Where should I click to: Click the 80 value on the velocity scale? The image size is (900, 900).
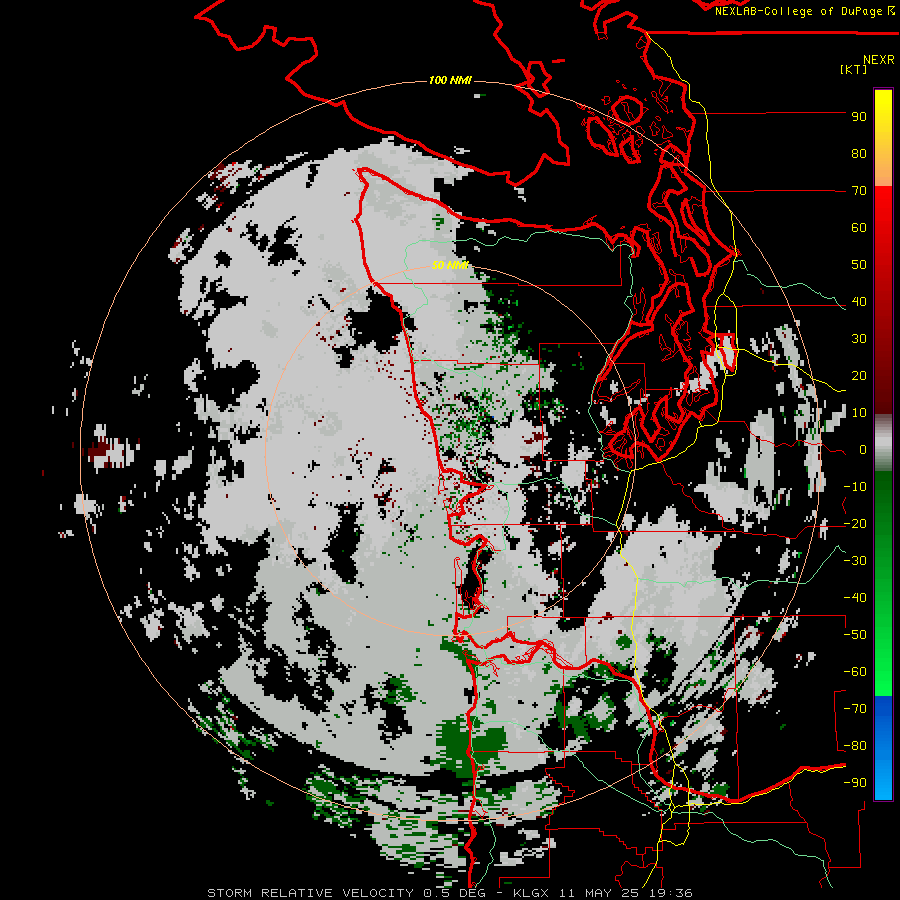859,154
